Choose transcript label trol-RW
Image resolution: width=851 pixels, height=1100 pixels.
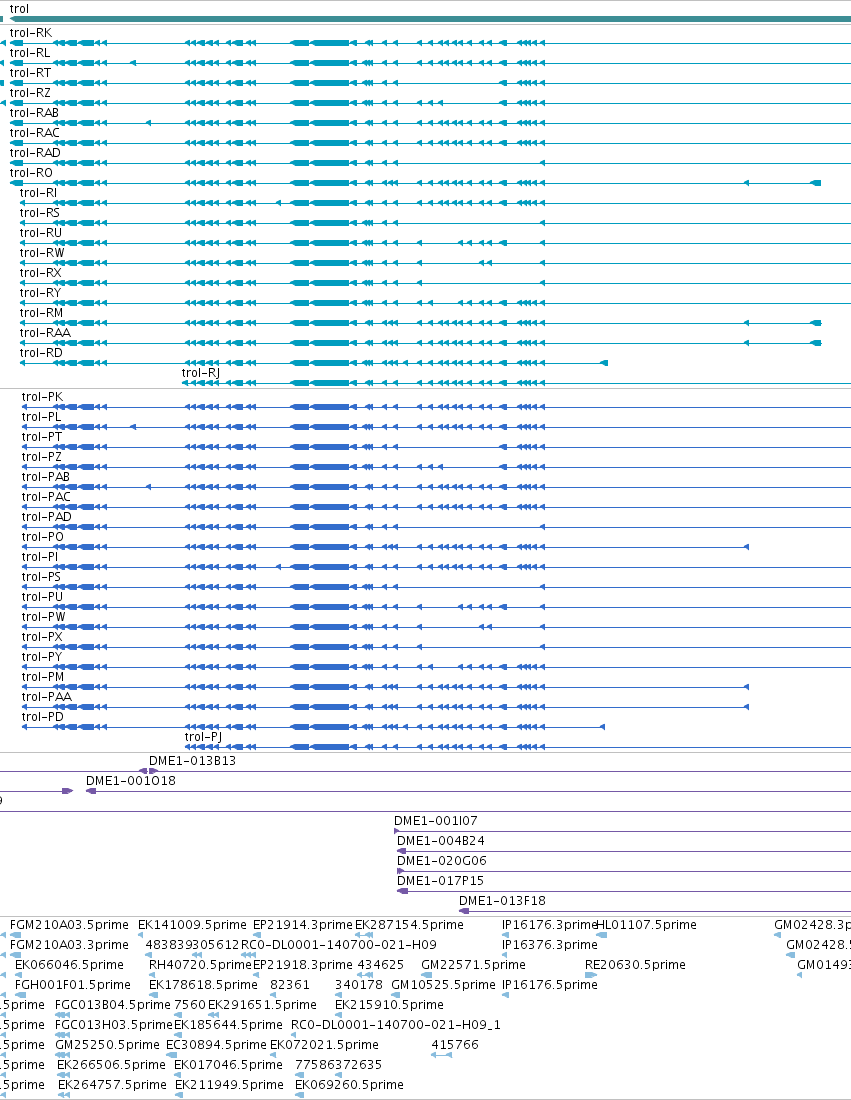(42, 253)
